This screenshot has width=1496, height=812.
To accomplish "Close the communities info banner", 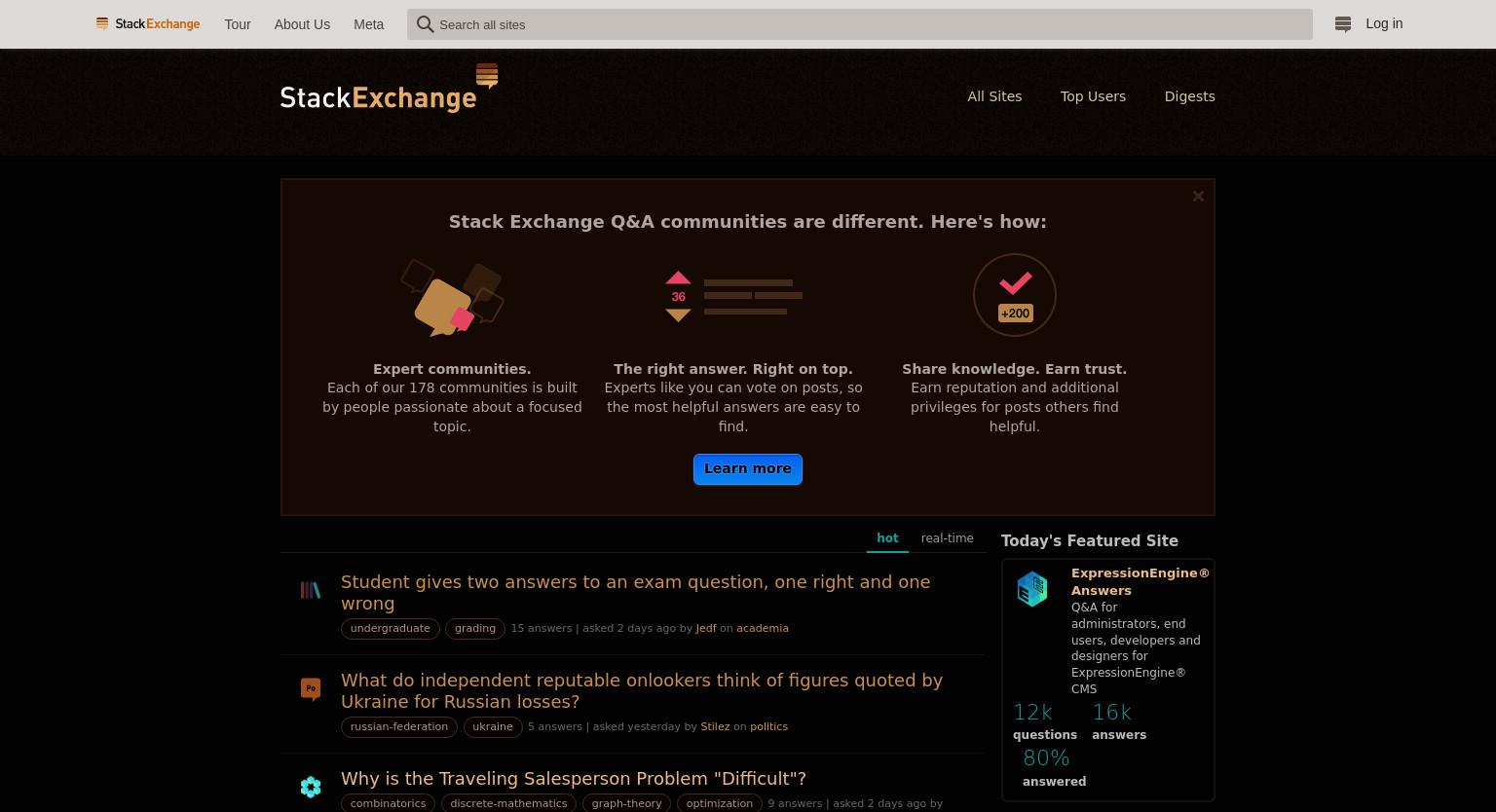I will click(x=1198, y=196).
